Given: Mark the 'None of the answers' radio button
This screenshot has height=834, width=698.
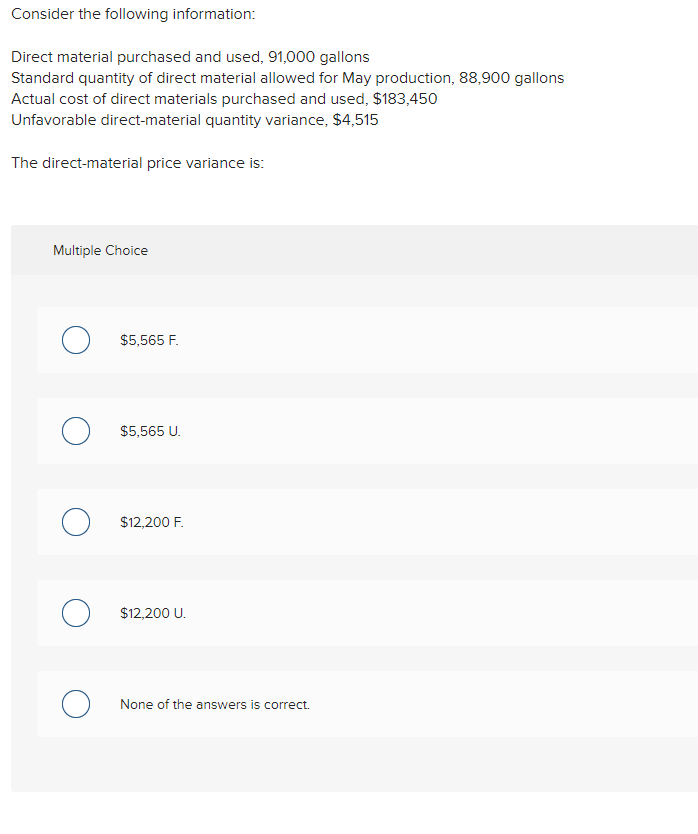Looking at the screenshot, I should (76, 704).
